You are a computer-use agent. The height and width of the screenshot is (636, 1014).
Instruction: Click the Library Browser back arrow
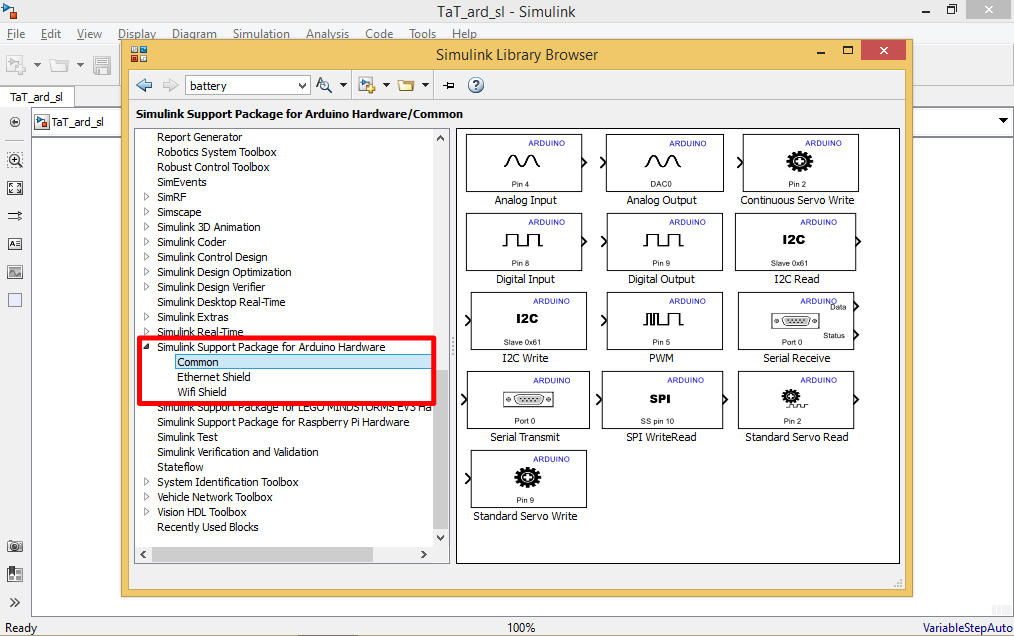pos(144,85)
